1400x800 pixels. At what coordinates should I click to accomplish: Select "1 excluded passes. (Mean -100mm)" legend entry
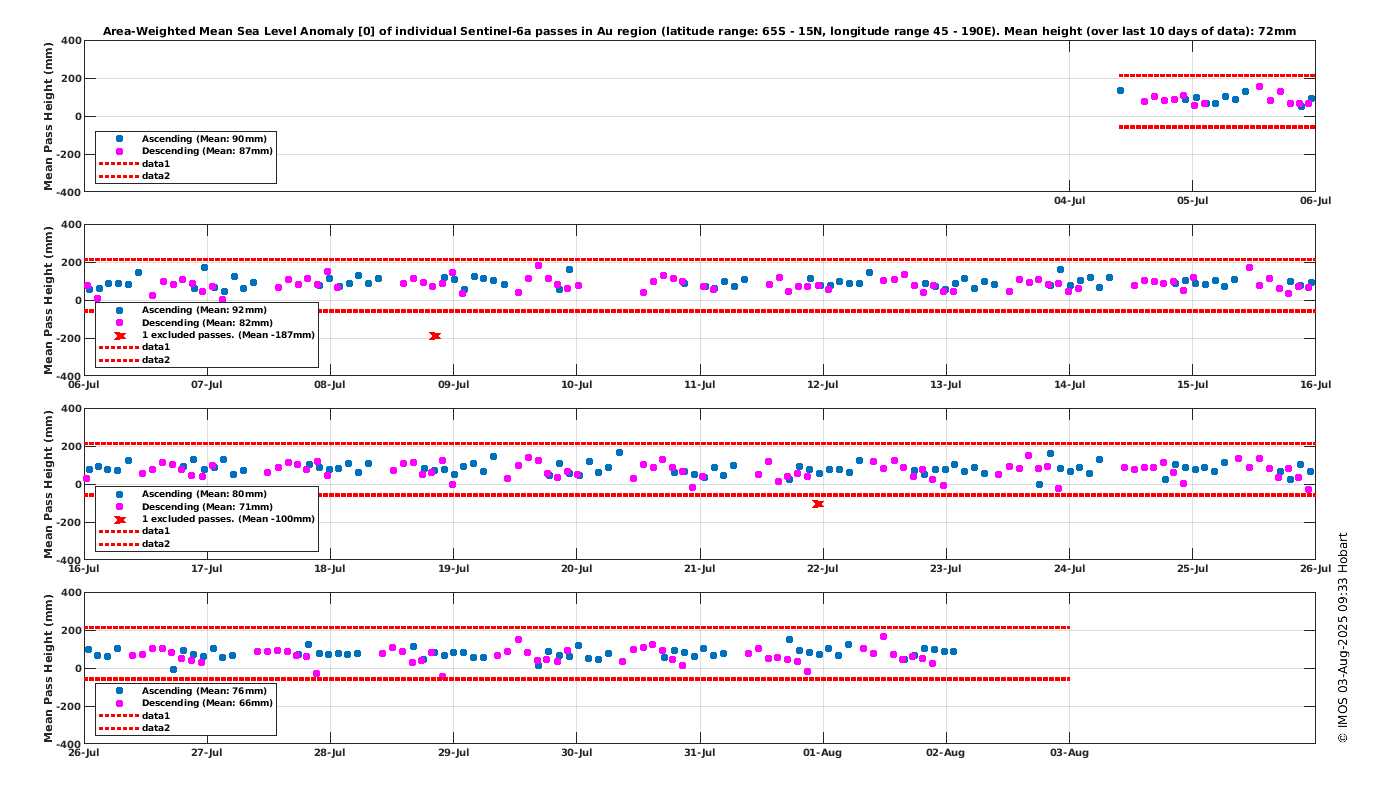pyautogui.click(x=207, y=519)
